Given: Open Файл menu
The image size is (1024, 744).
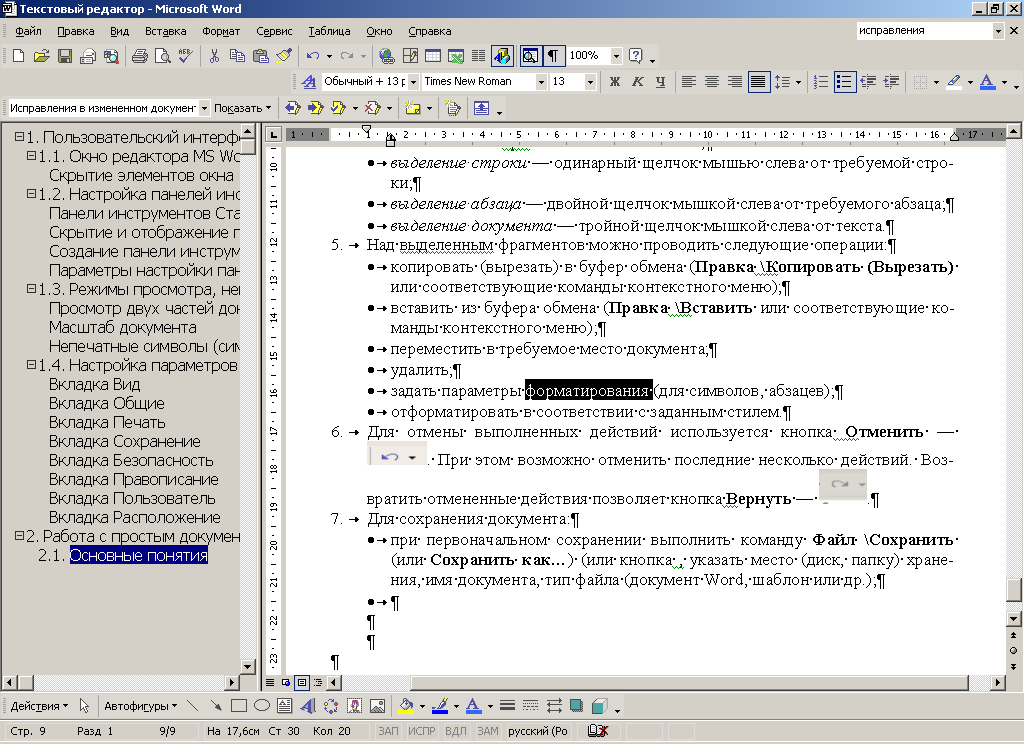Looking at the screenshot, I should pyautogui.click(x=28, y=31).
